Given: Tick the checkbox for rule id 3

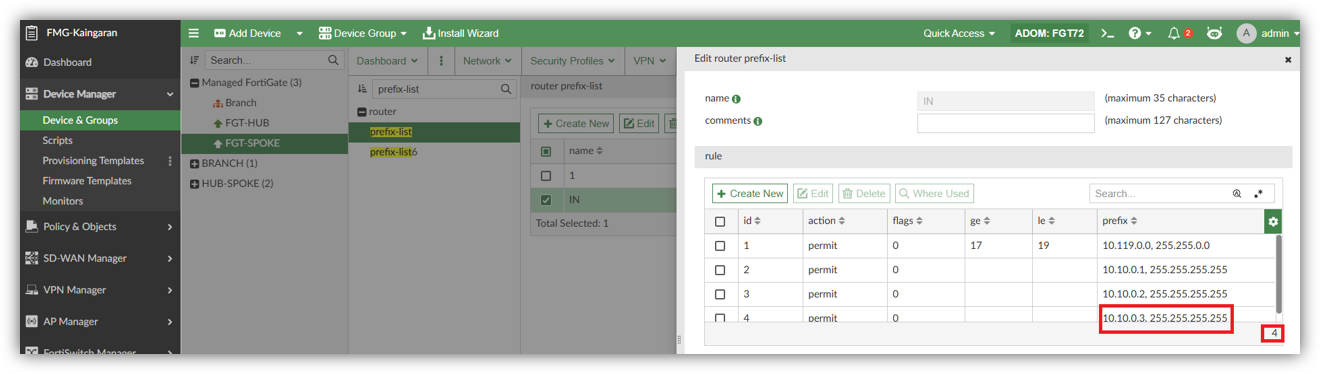Looking at the screenshot, I should click(x=720, y=294).
